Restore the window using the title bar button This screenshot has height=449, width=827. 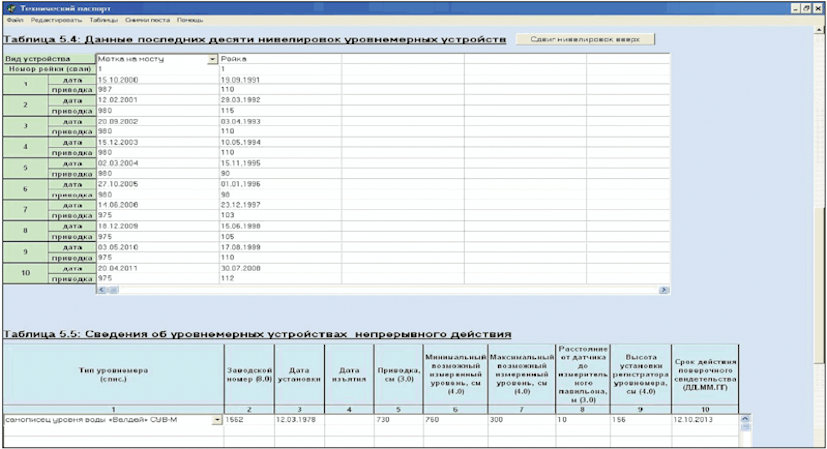pyautogui.click(x=807, y=6)
